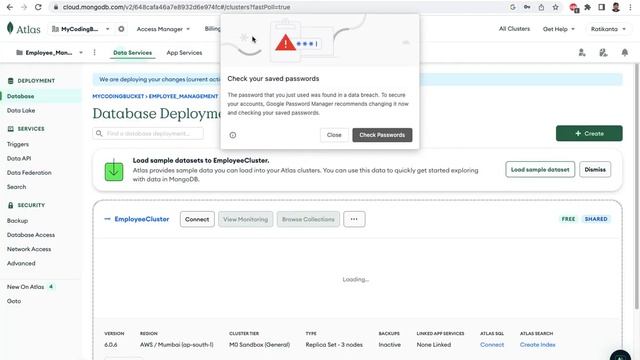Click Browse Collections button
This screenshot has width=640, height=360.
point(308,219)
